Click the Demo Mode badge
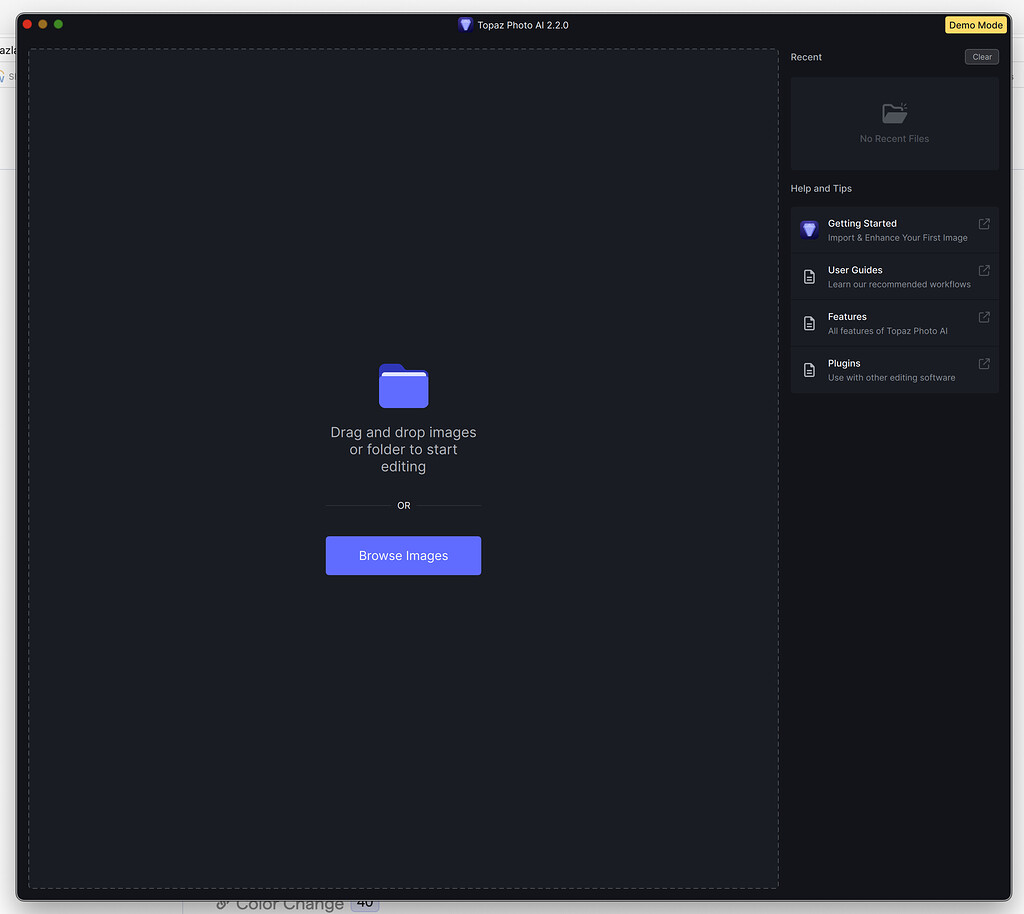 click(x=975, y=24)
